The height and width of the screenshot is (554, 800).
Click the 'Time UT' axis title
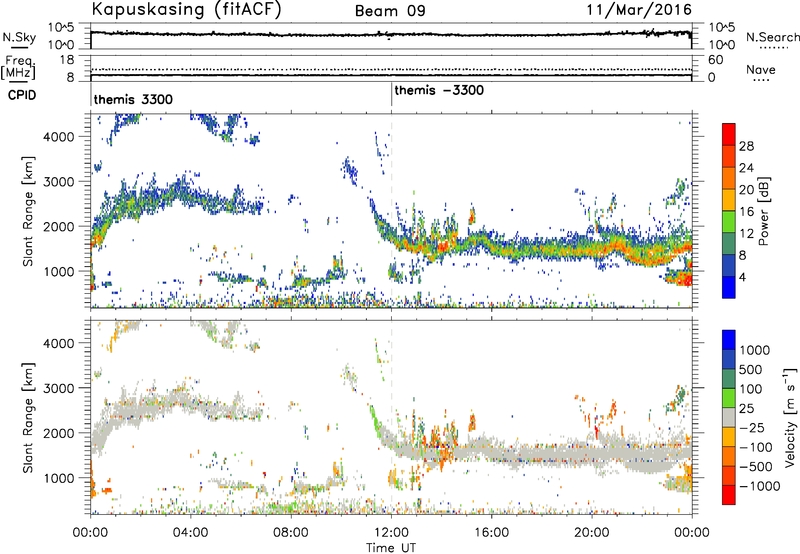click(x=391, y=548)
